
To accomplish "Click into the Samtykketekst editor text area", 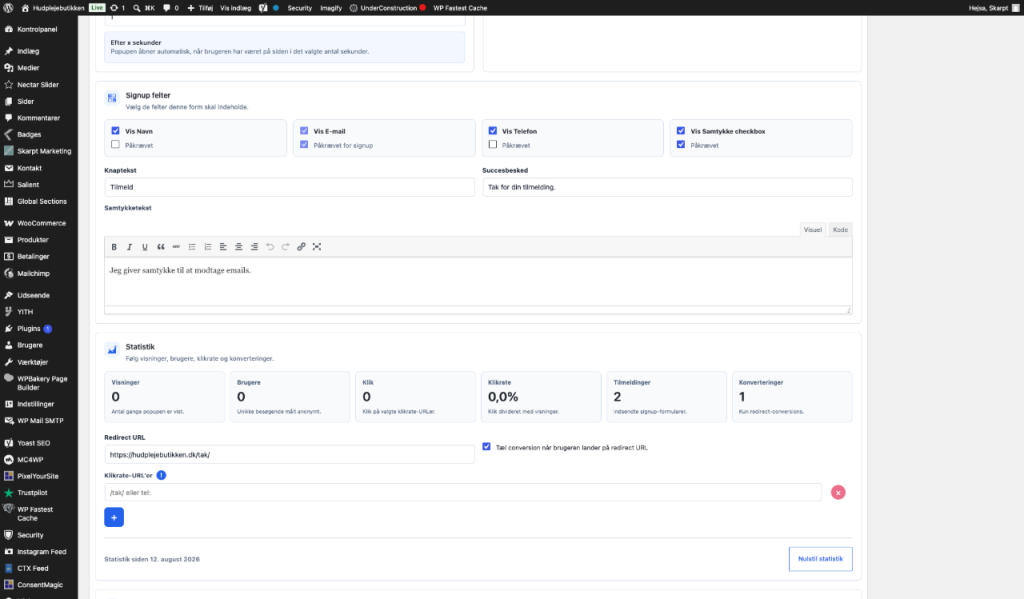I will [x=478, y=281].
